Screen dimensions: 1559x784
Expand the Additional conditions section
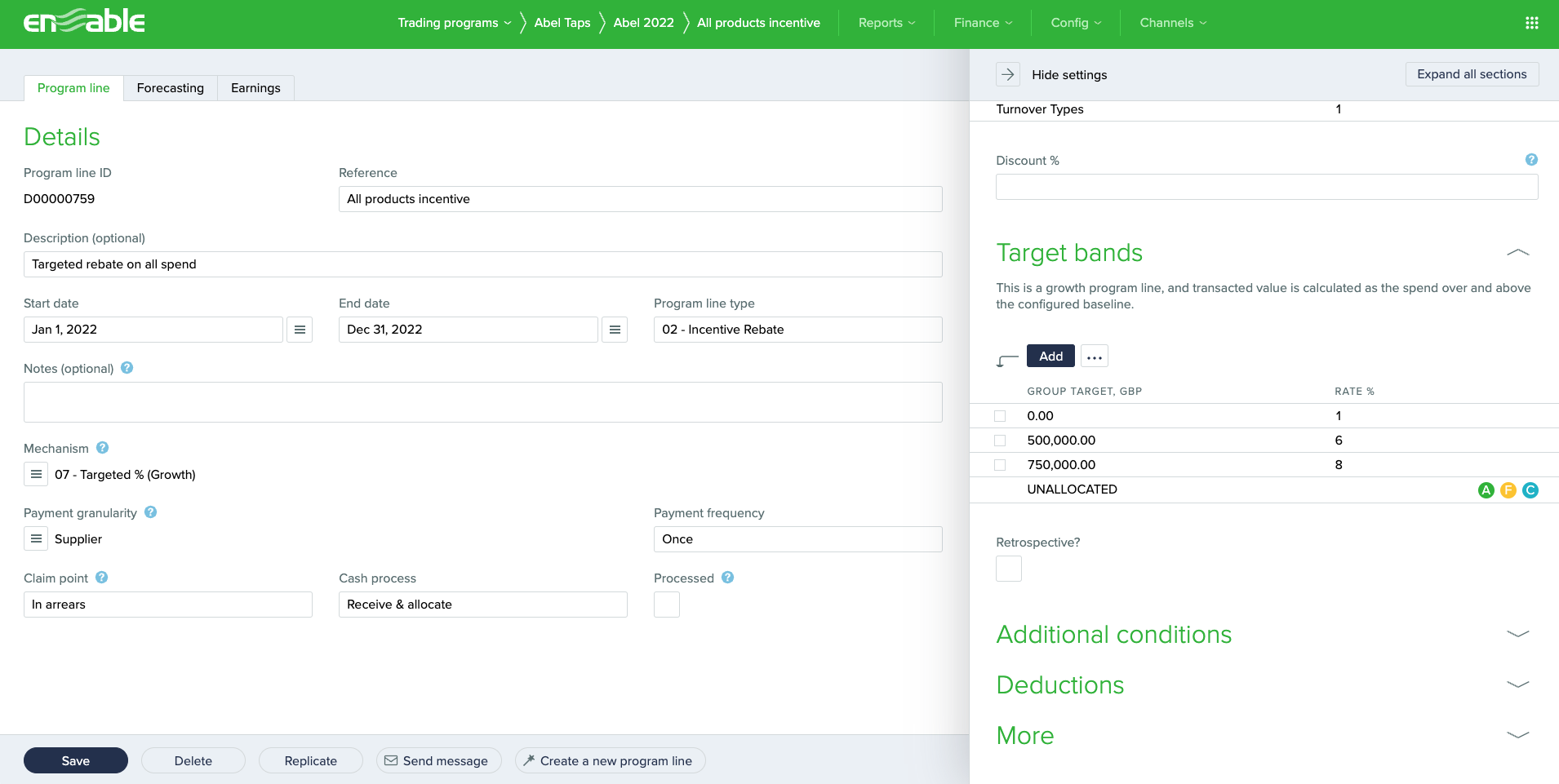[1518, 634]
